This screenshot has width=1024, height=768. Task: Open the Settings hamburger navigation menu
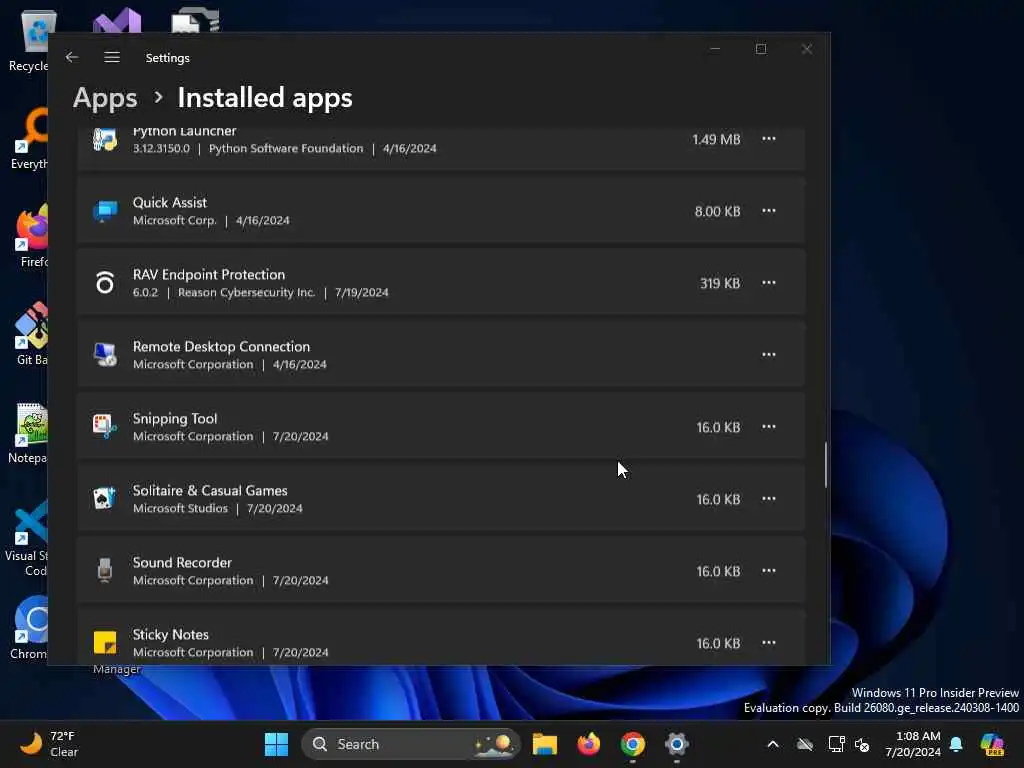(x=112, y=57)
